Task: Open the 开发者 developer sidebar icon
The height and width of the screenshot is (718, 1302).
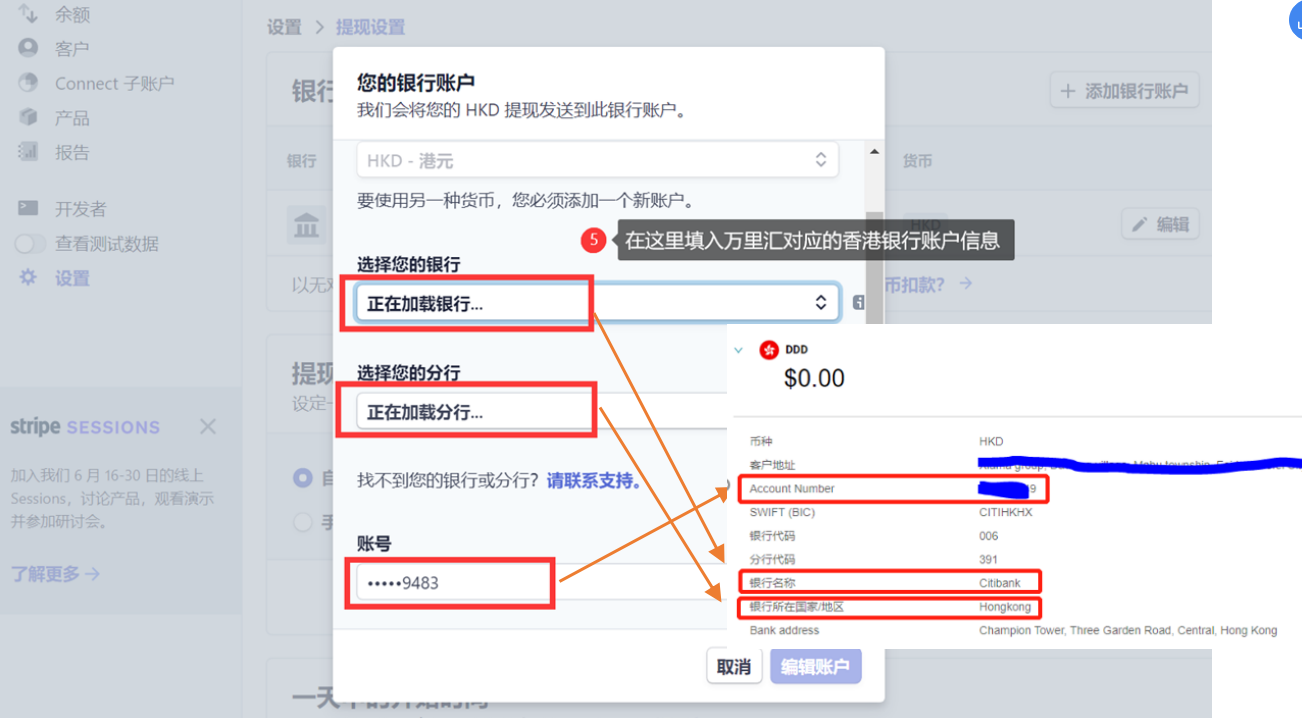Action: (x=27, y=208)
